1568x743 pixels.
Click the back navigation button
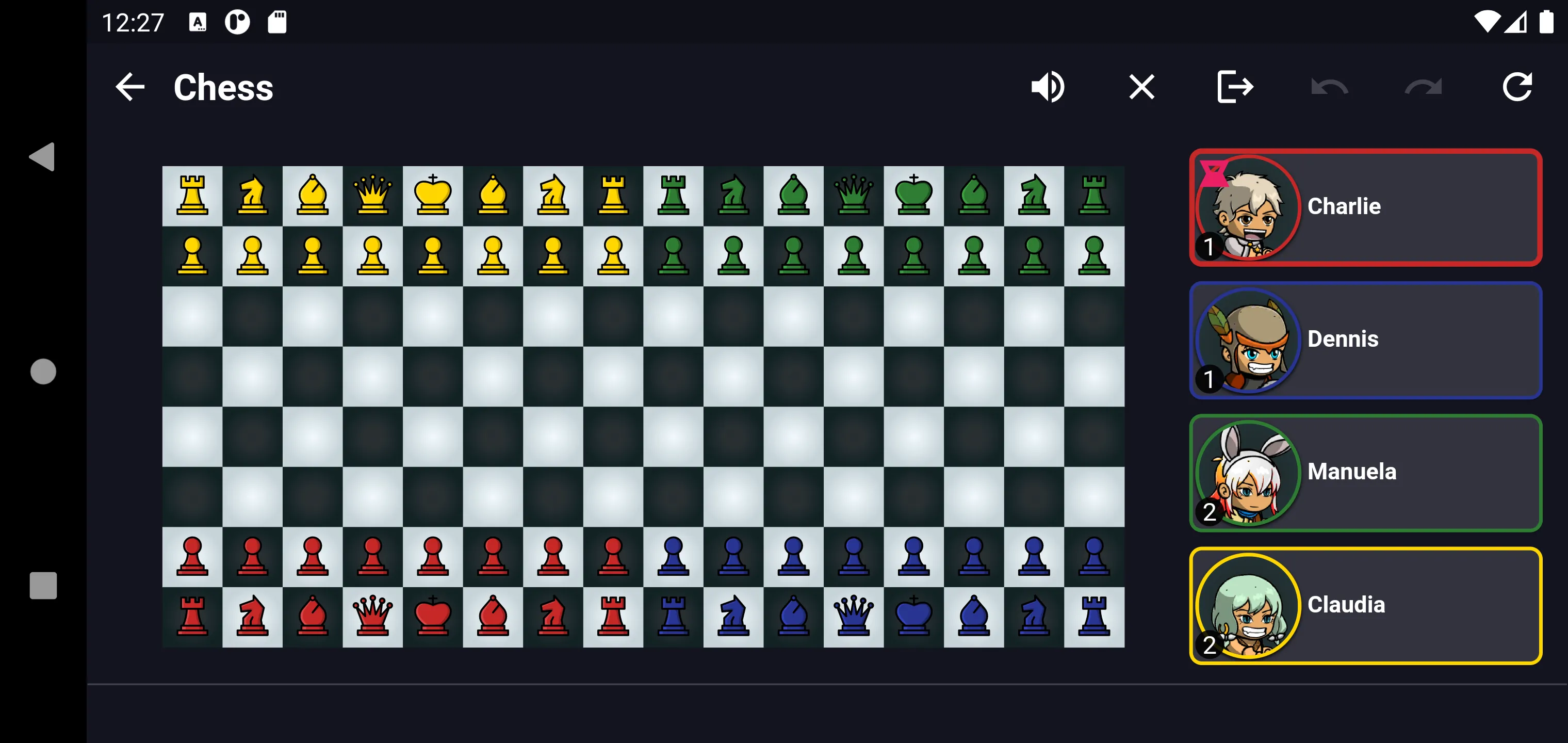(131, 88)
